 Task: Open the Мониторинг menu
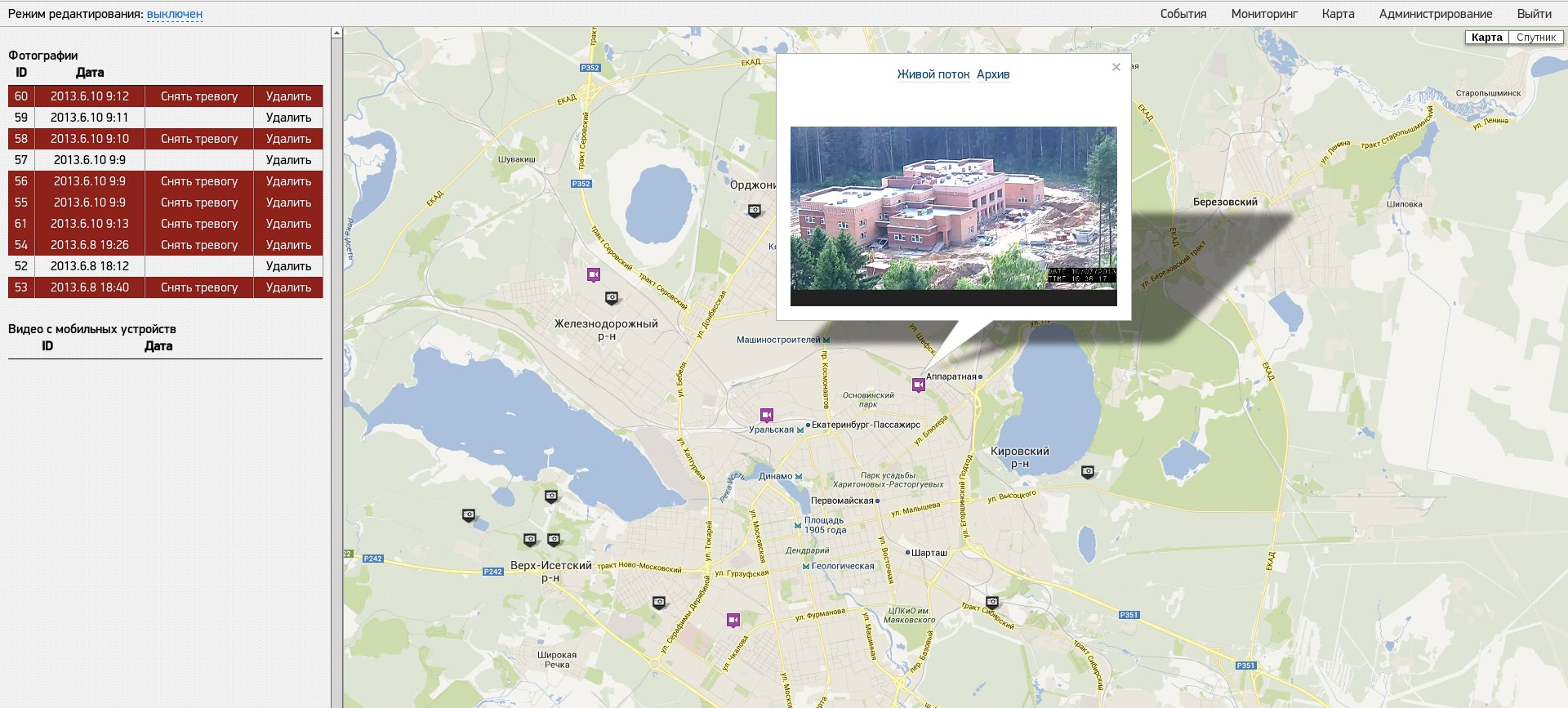click(x=1264, y=14)
